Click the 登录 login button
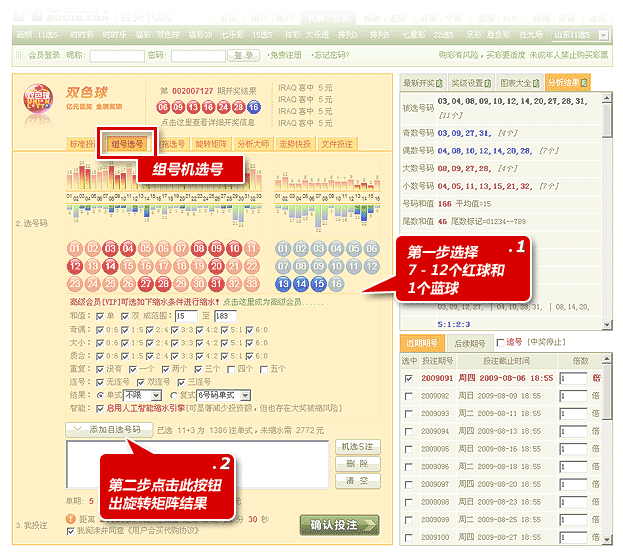This screenshot has width=623, height=552. [244, 56]
